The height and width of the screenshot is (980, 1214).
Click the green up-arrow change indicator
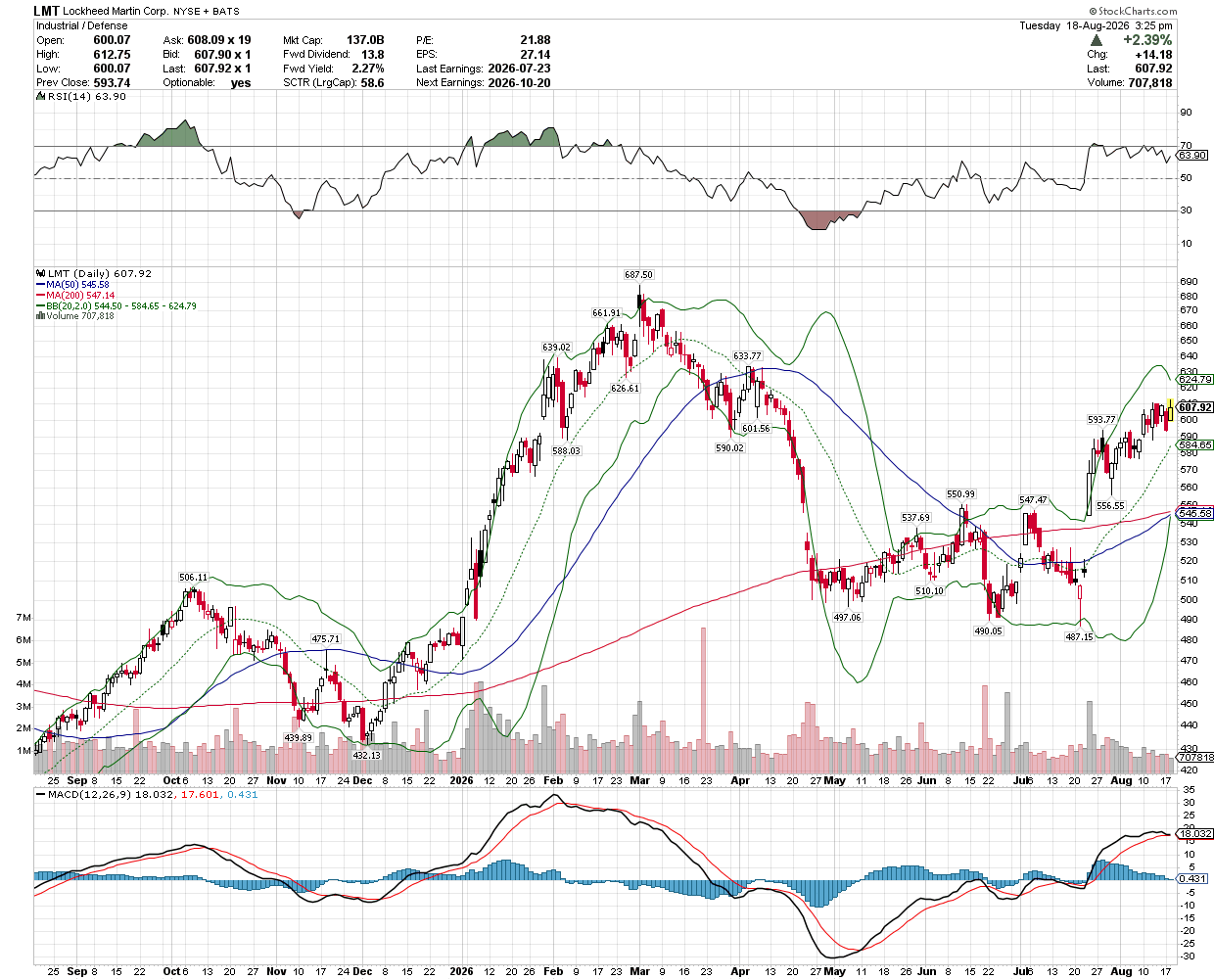point(1097,40)
